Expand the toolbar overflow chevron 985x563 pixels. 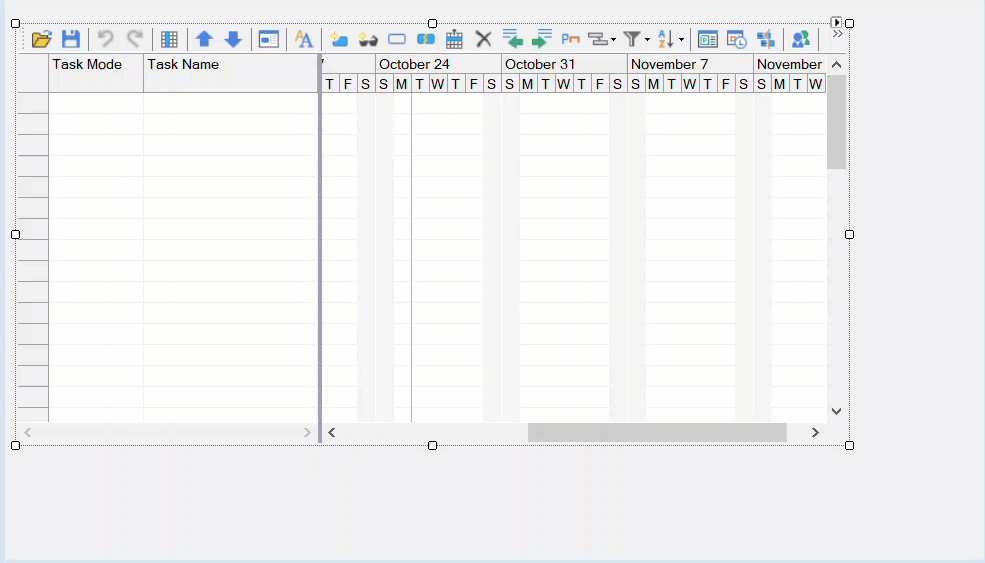point(837,34)
